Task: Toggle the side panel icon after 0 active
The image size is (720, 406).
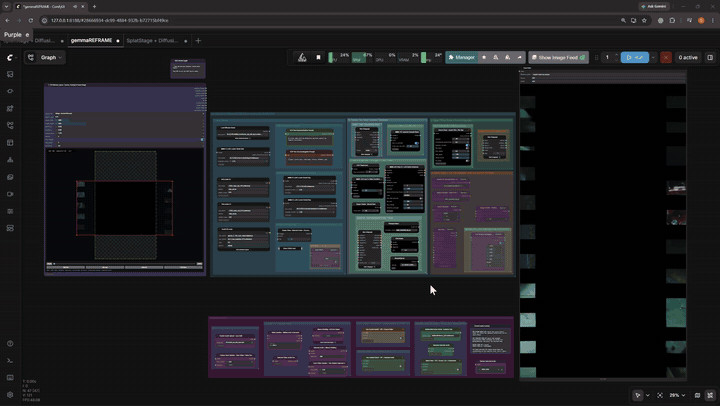Action: [x=710, y=57]
